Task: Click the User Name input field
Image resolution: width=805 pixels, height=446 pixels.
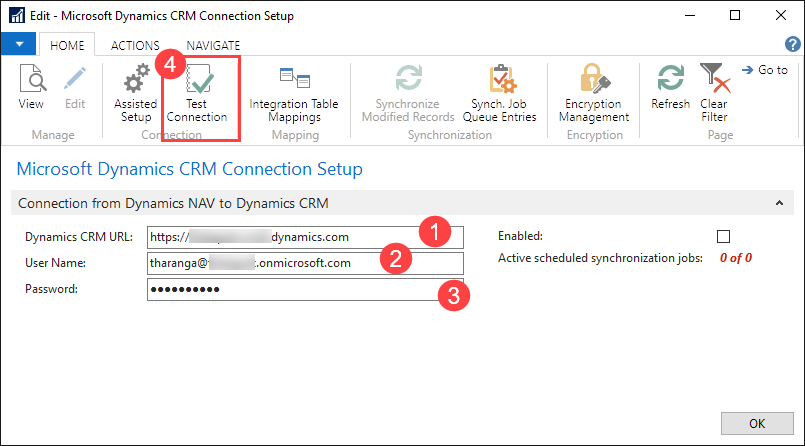Action: tap(305, 263)
